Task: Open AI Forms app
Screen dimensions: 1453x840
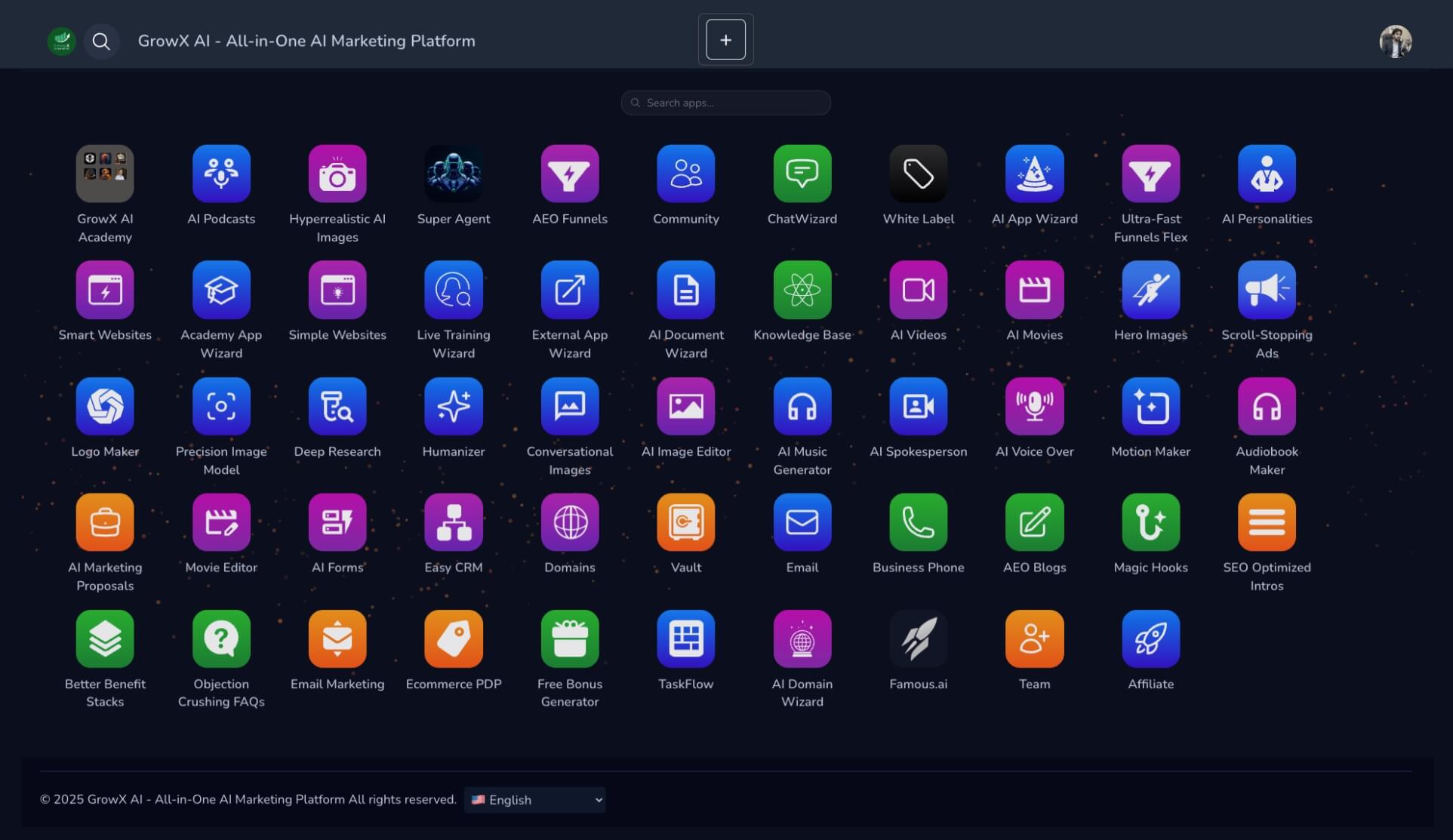Action: coord(337,522)
